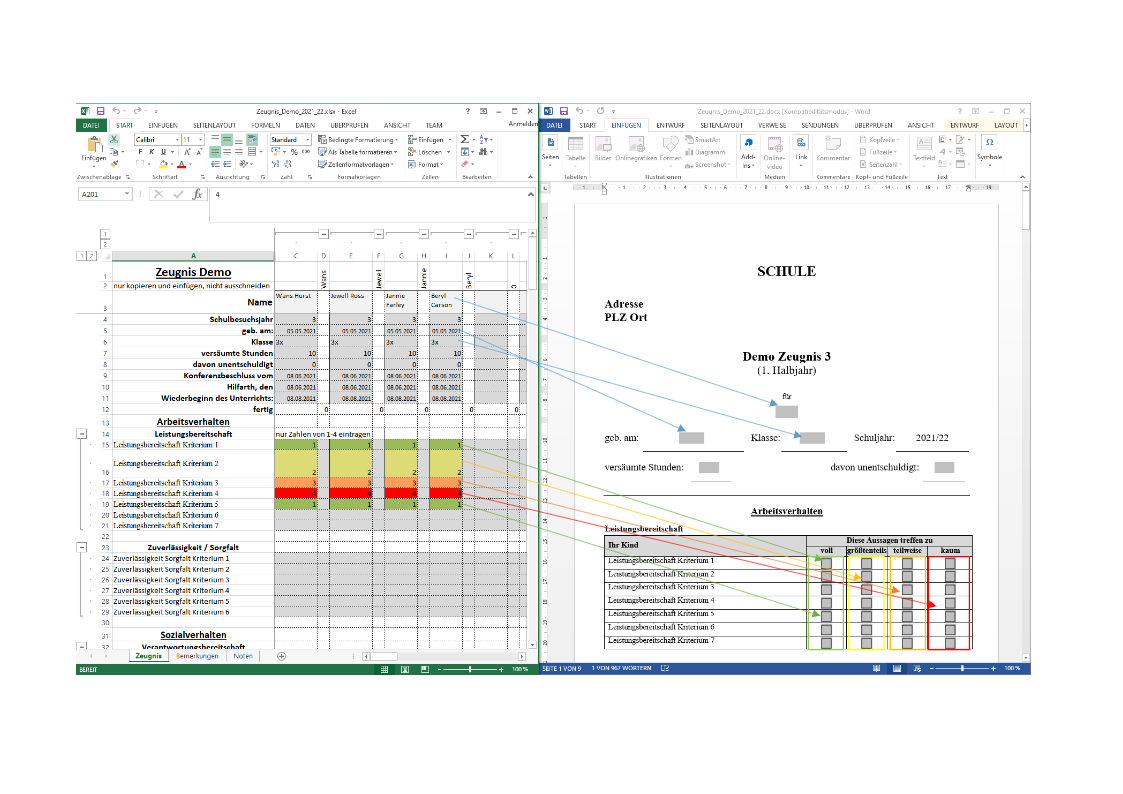Collapse the Leistungsbereitschaft row group
The height and width of the screenshot is (794, 1123).
(x=82, y=434)
